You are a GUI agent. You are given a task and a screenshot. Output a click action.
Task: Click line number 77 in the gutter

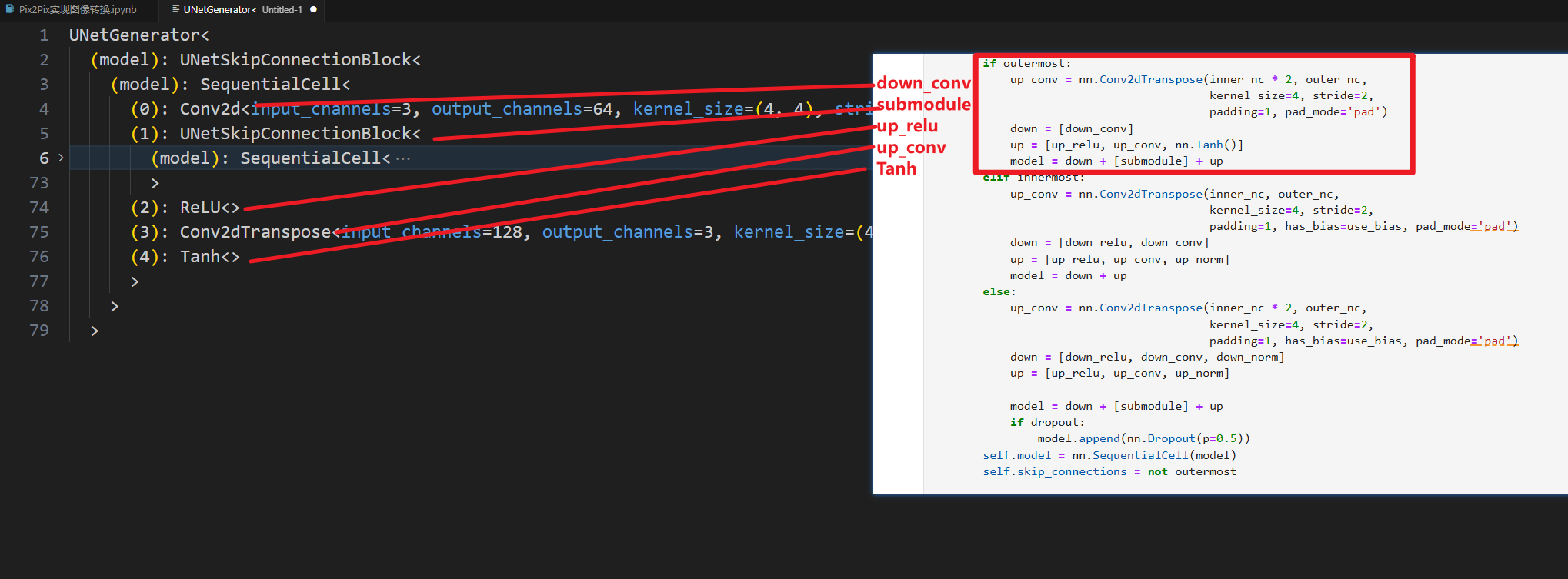38,281
